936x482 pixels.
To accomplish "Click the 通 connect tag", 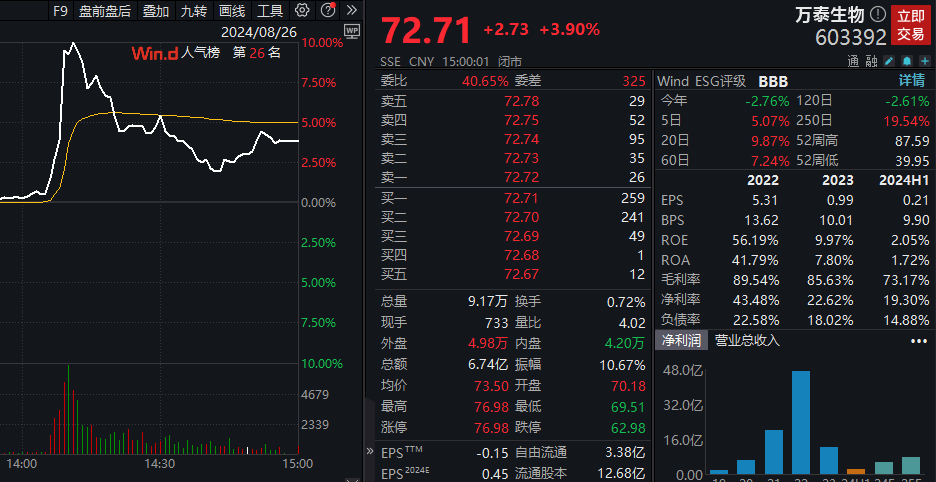I will [x=852, y=61].
